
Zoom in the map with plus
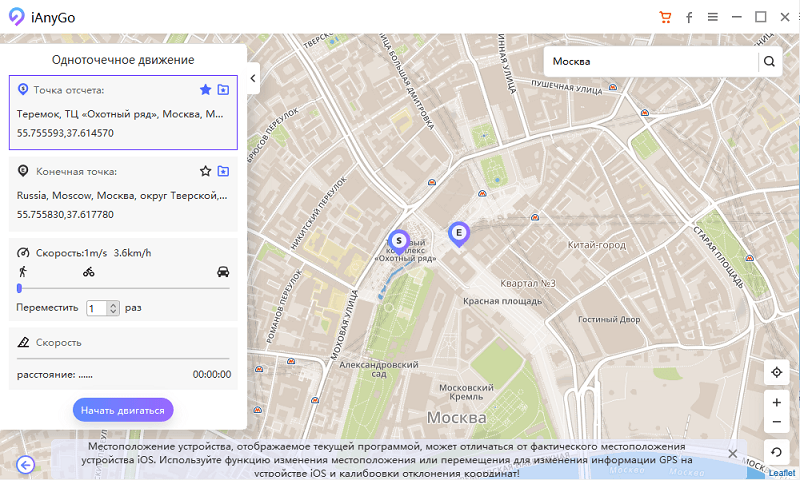(777, 402)
